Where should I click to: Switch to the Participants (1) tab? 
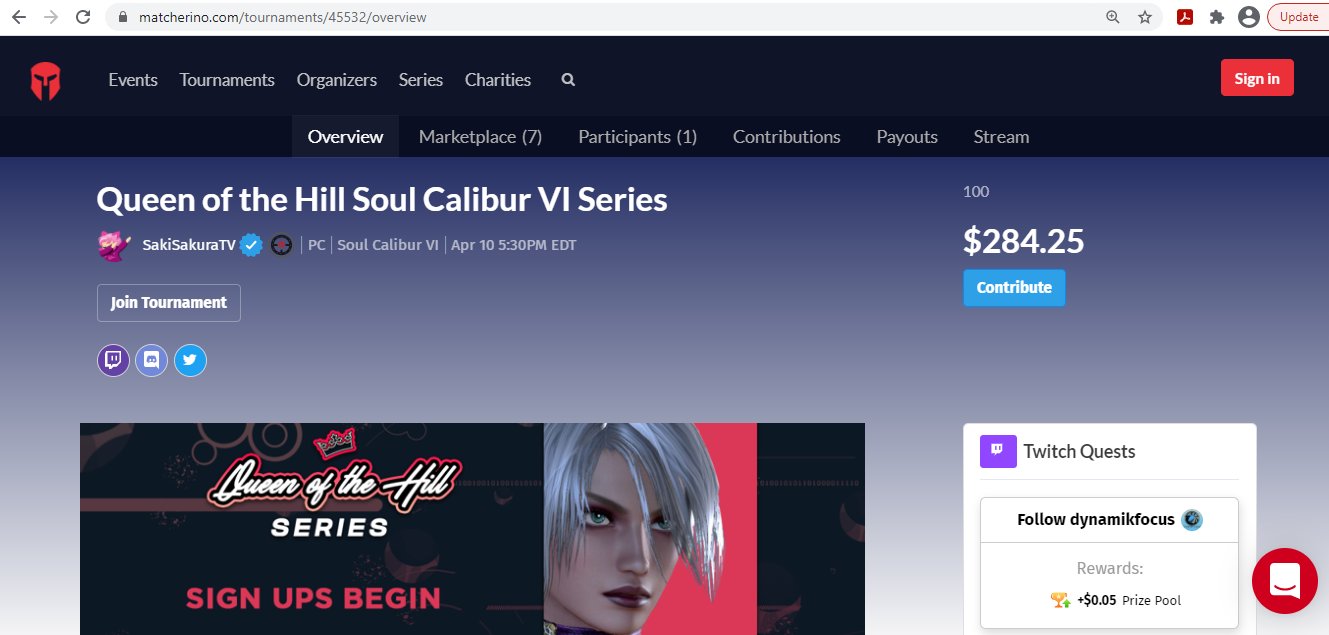[638, 137]
